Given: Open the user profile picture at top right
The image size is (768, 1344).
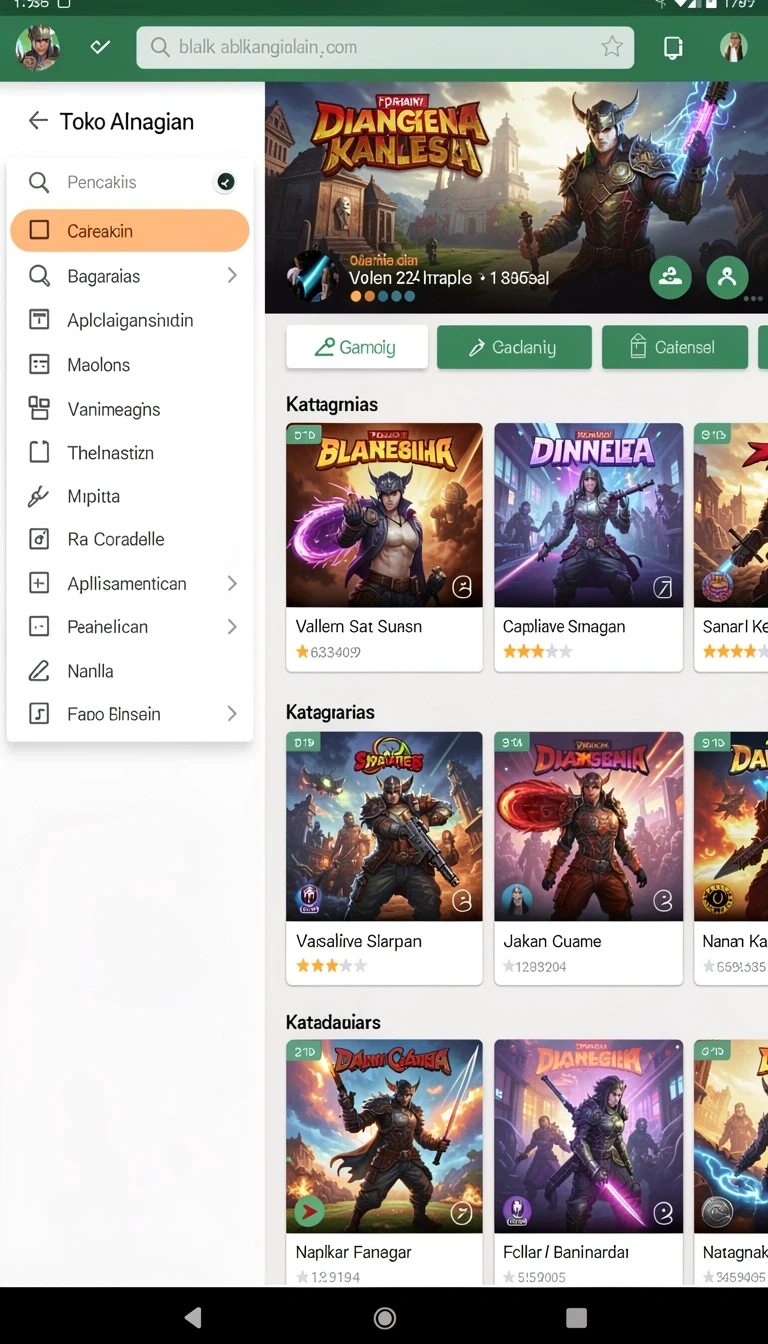Looking at the screenshot, I should click(x=734, y=47).
